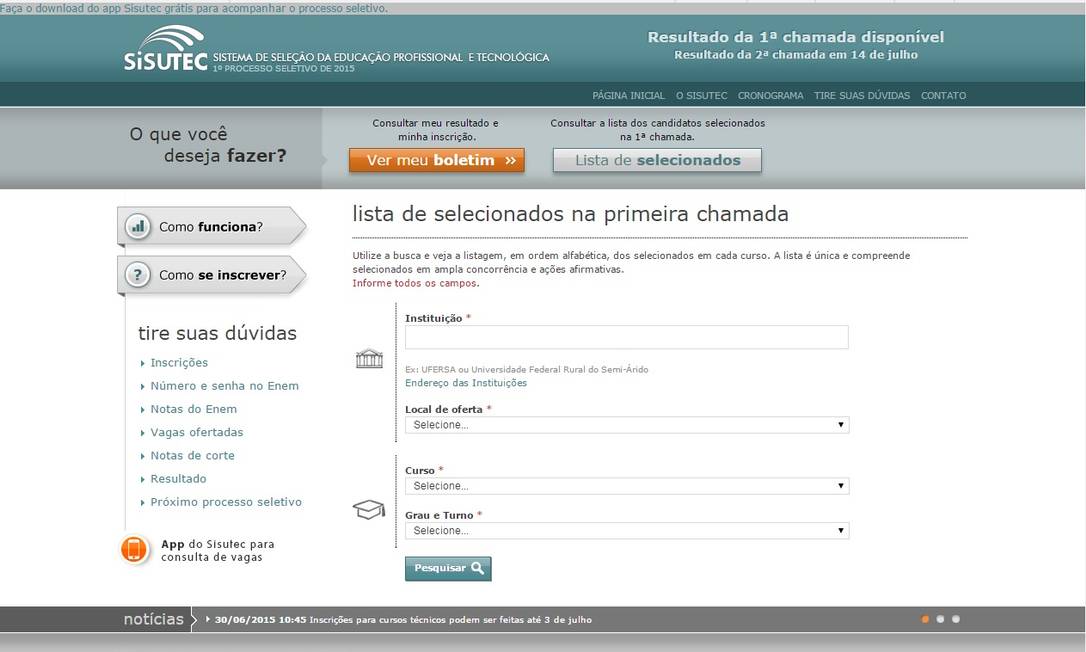1086x652 pixels.
Task: Open the Contato menu item
Action: 943,96
